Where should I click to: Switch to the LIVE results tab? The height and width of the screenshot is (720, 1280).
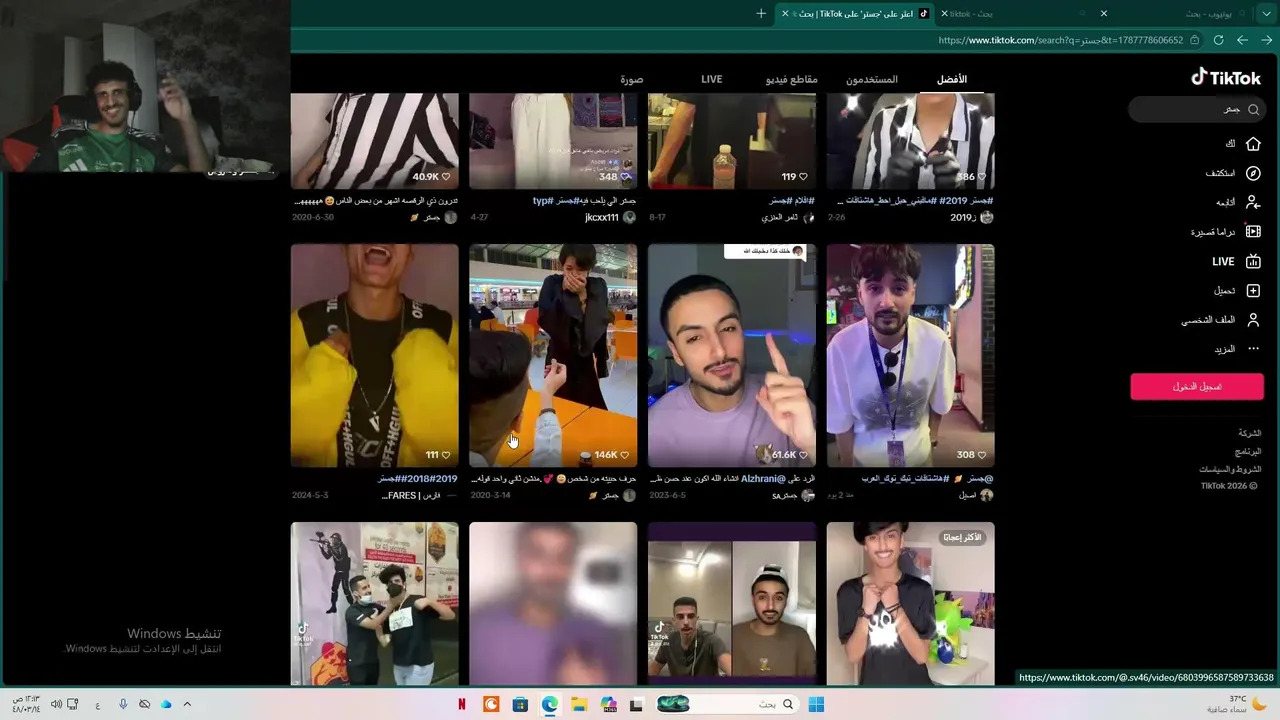click(711, 79)
